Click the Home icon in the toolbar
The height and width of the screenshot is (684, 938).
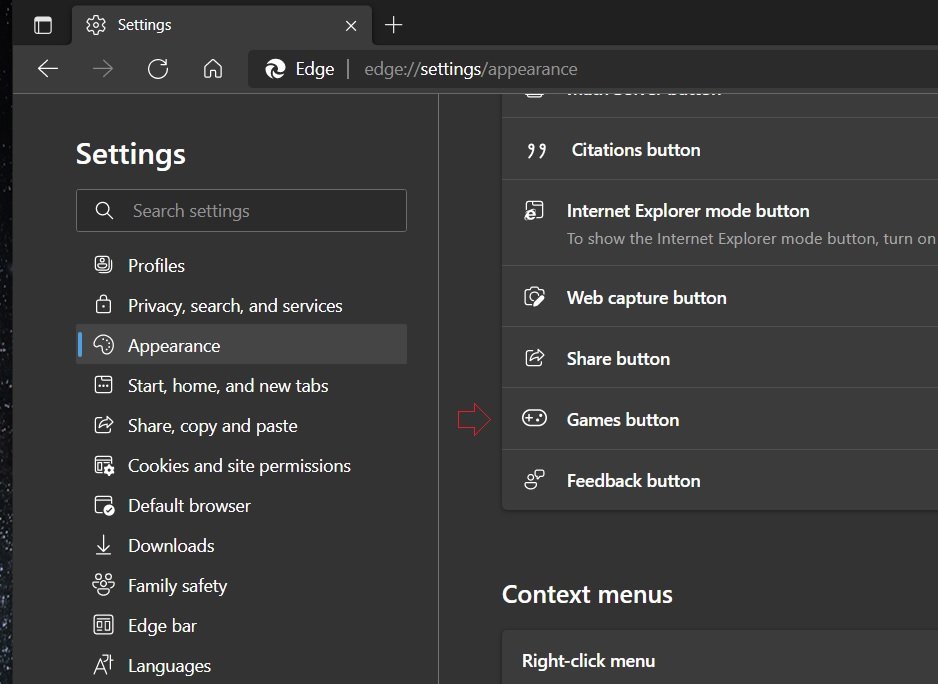[x=213, y=69]
